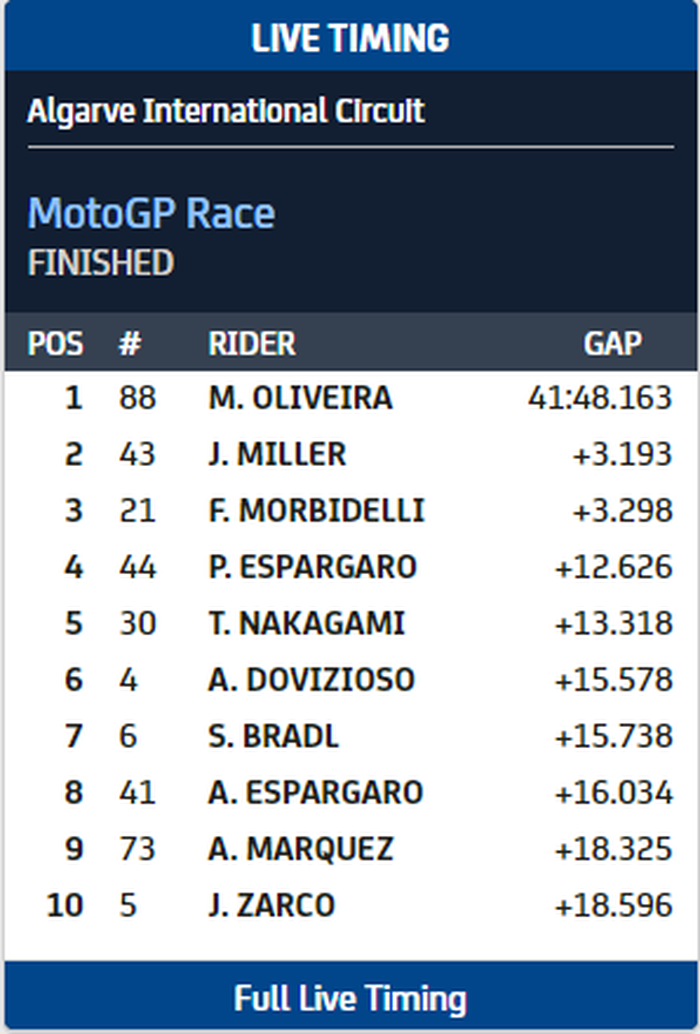Click winner time 41:48.163
700x1034 pixels.
tap(600, 398)
